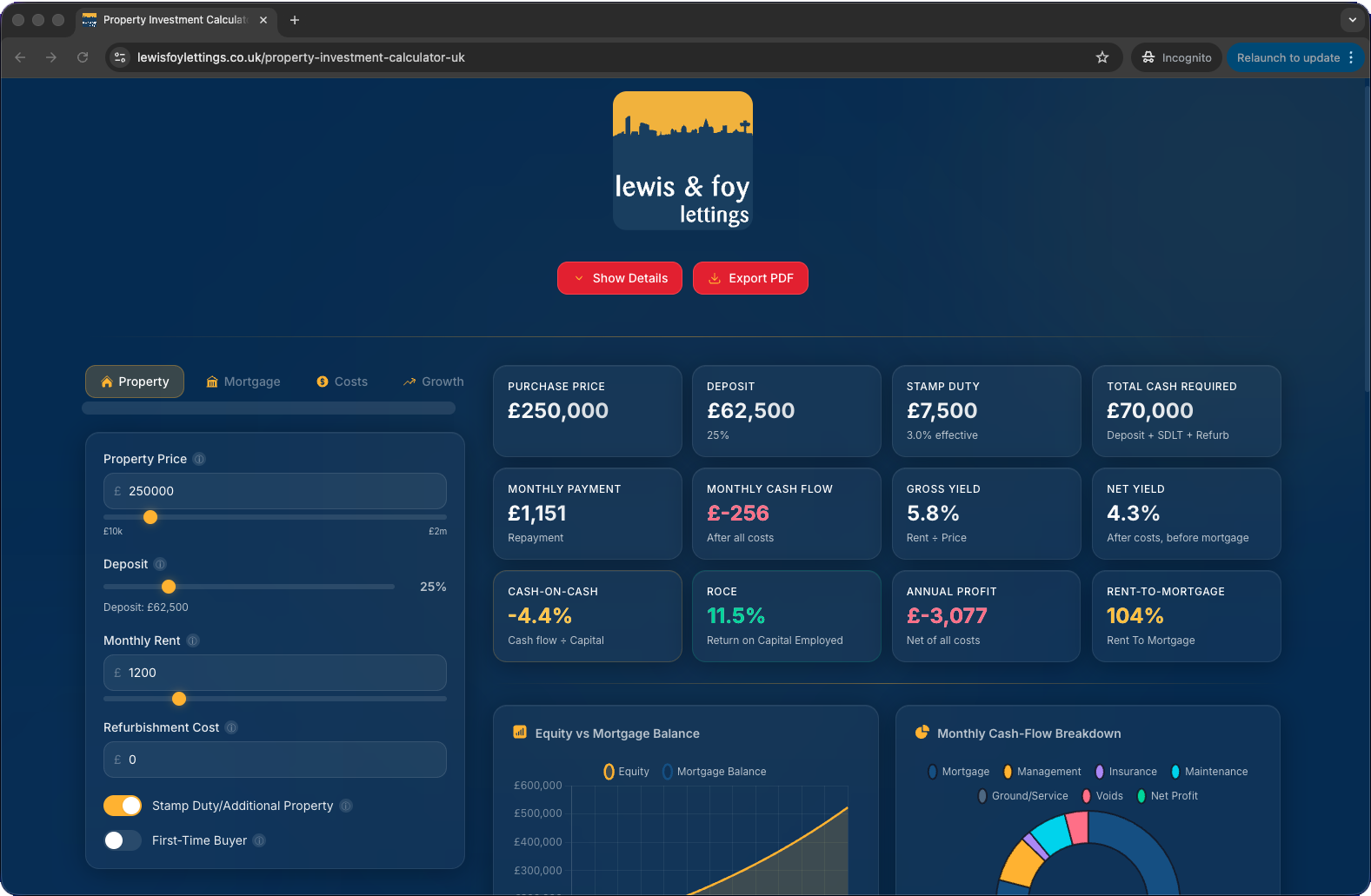Click the Rent-to-Mortgage 104% card
The width and height of the screenshot is (1371, 896).
[x=1187, y=616]
